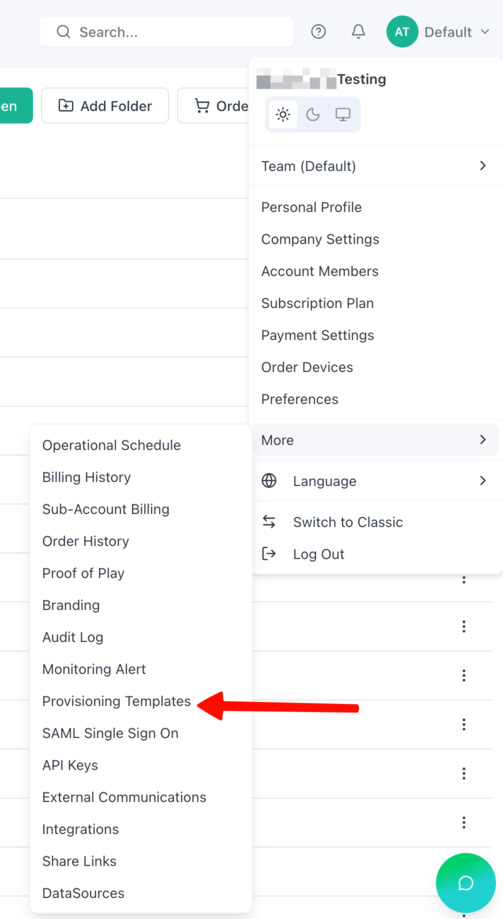Click the shopping cart icon in Order button
Screen dimensions: 503x919
point(202,105)
